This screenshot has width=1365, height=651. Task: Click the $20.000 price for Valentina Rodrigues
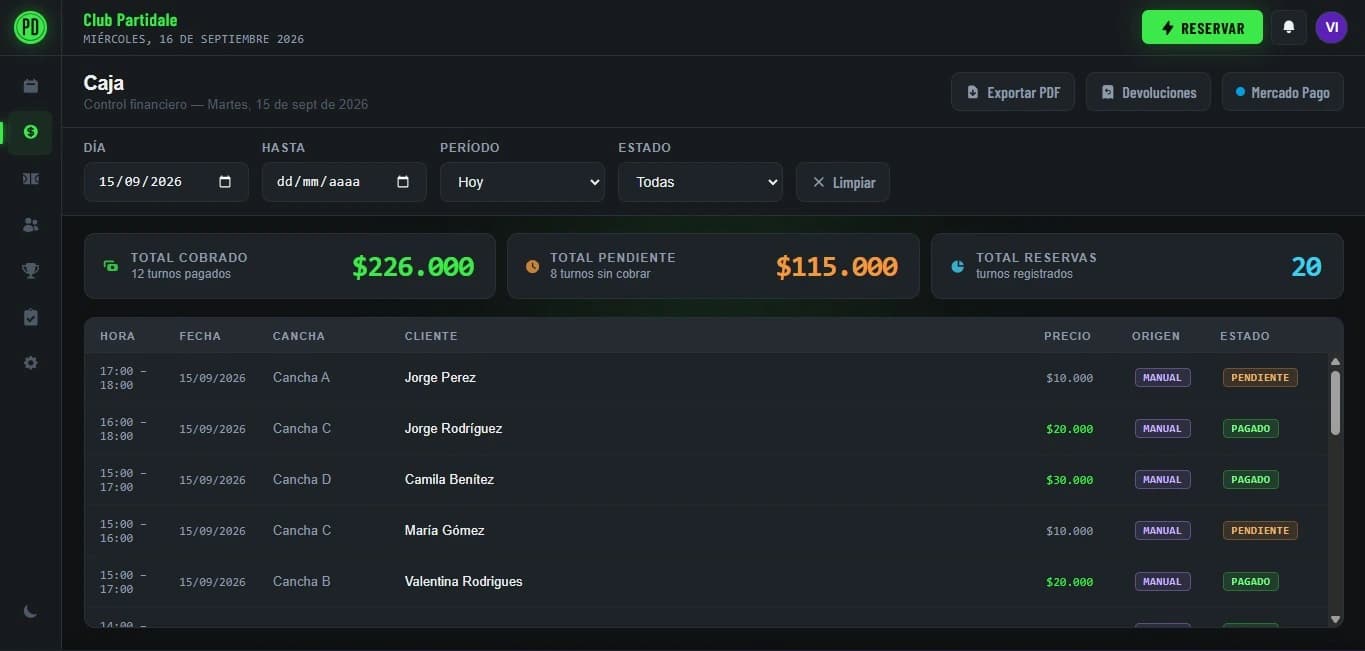(1069, 582)
